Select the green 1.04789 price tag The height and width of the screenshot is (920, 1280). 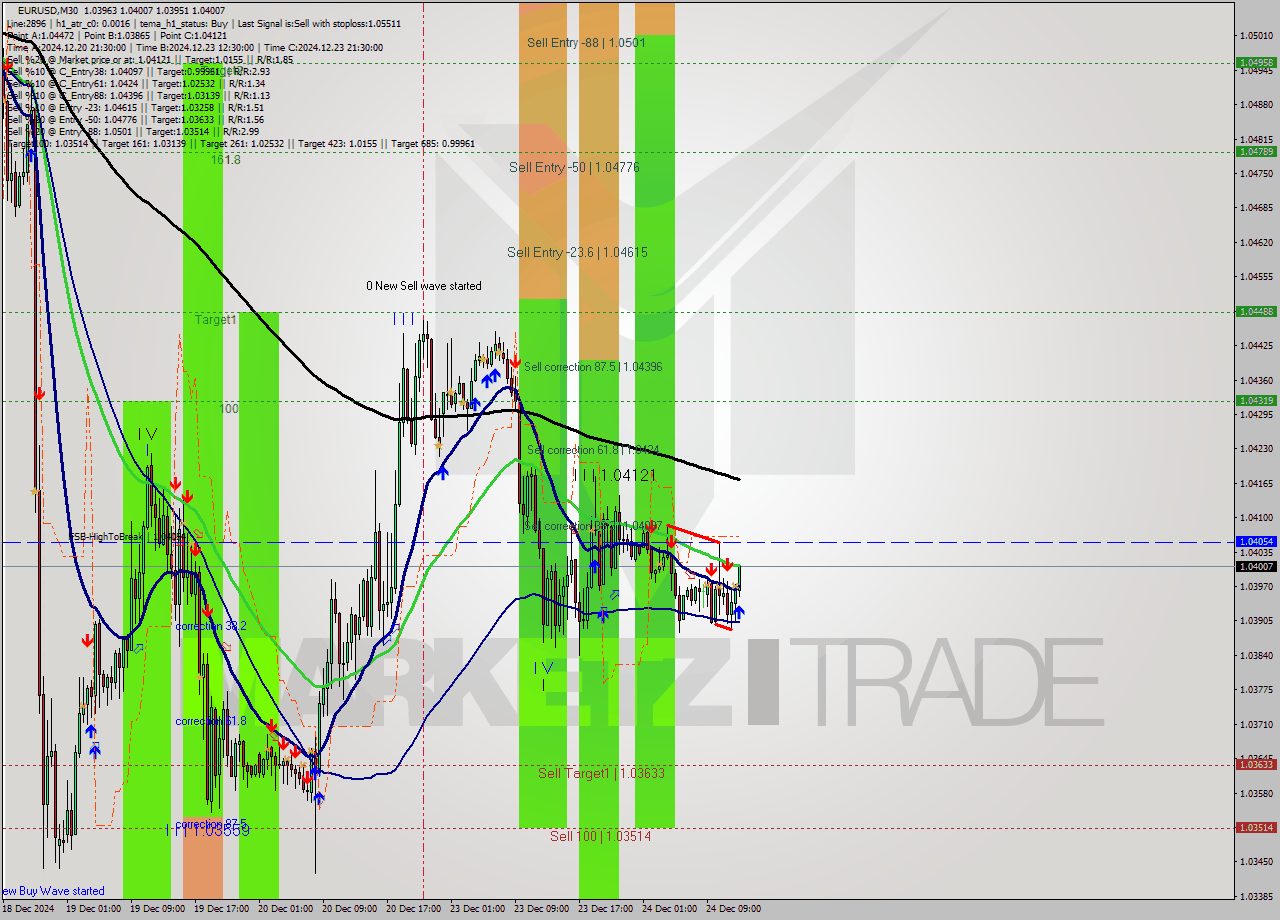(x=1256, y=152)
